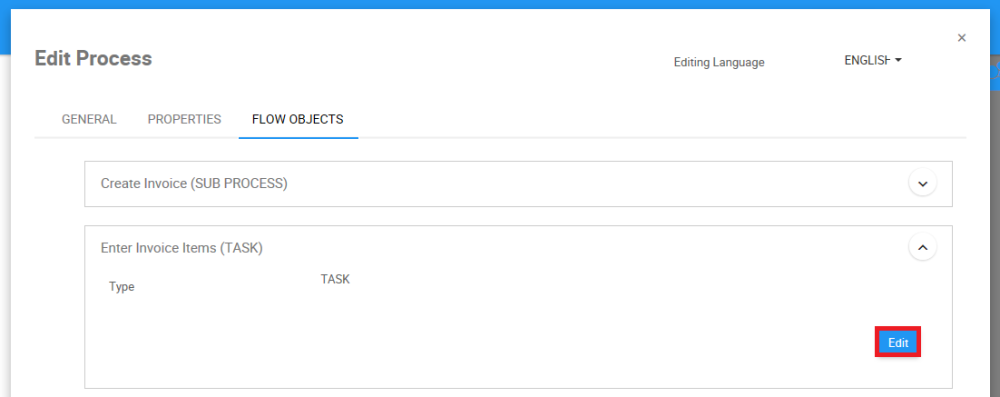The height and width of the screenshot is (397, 1000).
Task: Expand Create Invoice sub process chevron
Action: tap(922, 184)
